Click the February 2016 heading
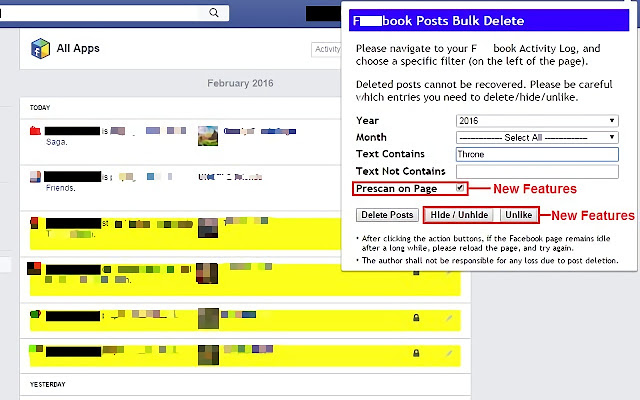The image size is (640, 400). [240, 83]
